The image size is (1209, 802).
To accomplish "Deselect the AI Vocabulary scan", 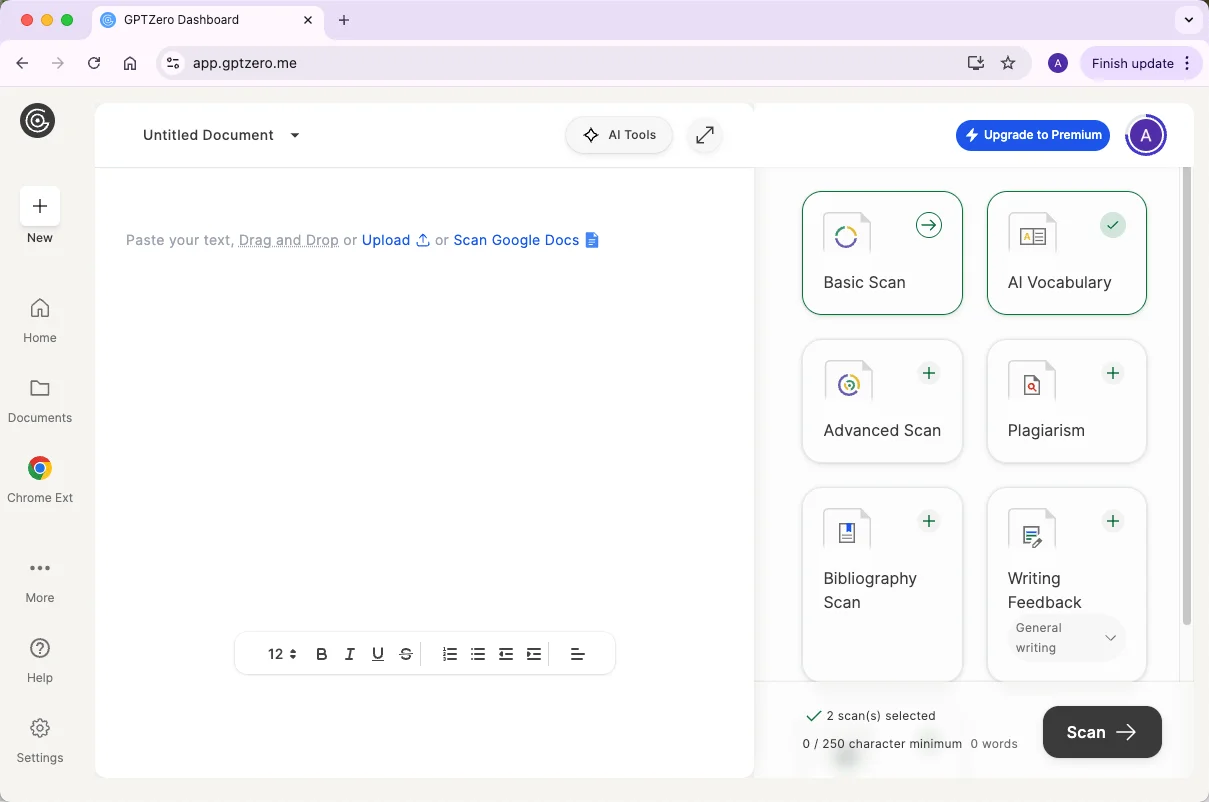I will click(1113, 225).
